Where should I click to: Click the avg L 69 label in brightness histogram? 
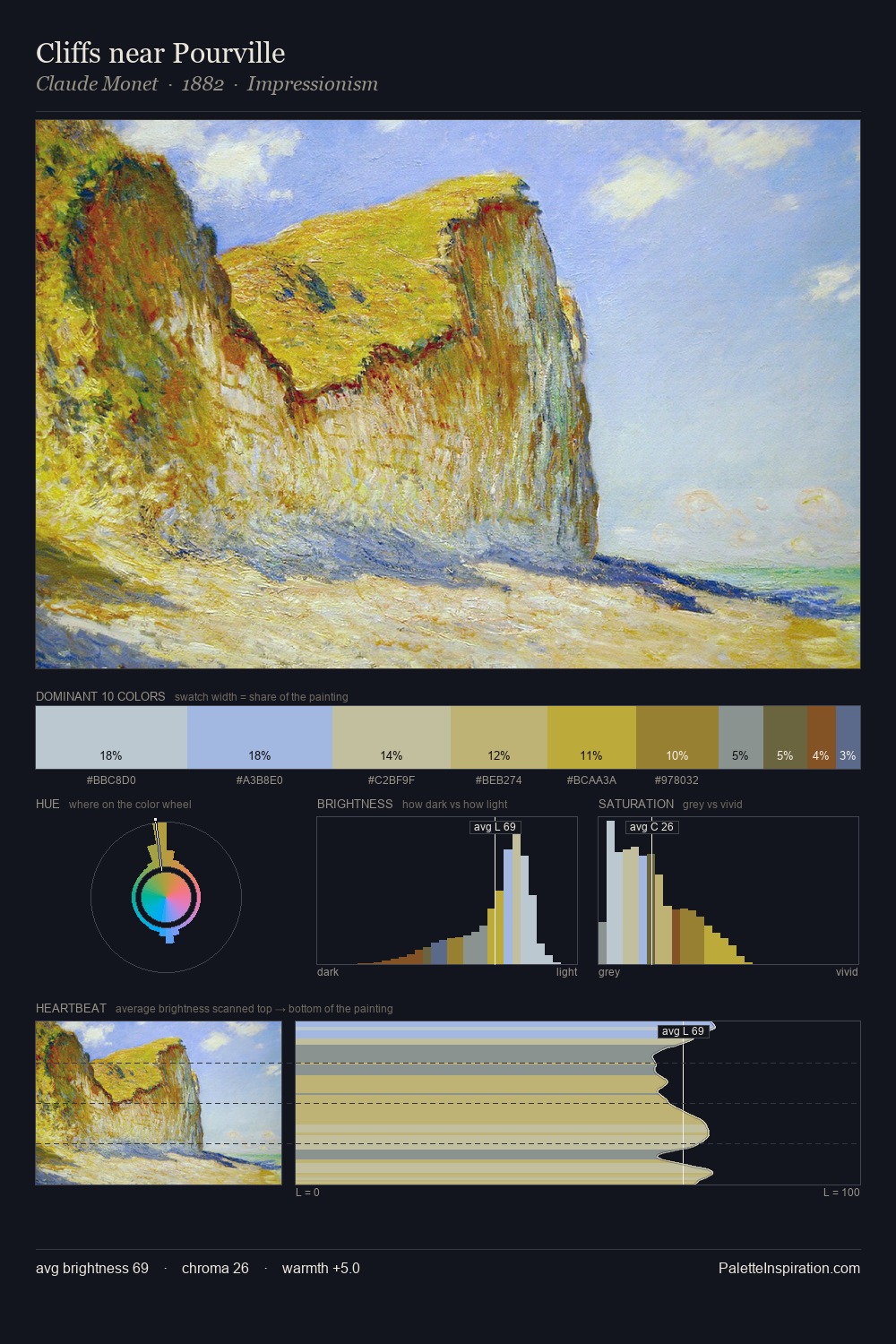(495, 827)
